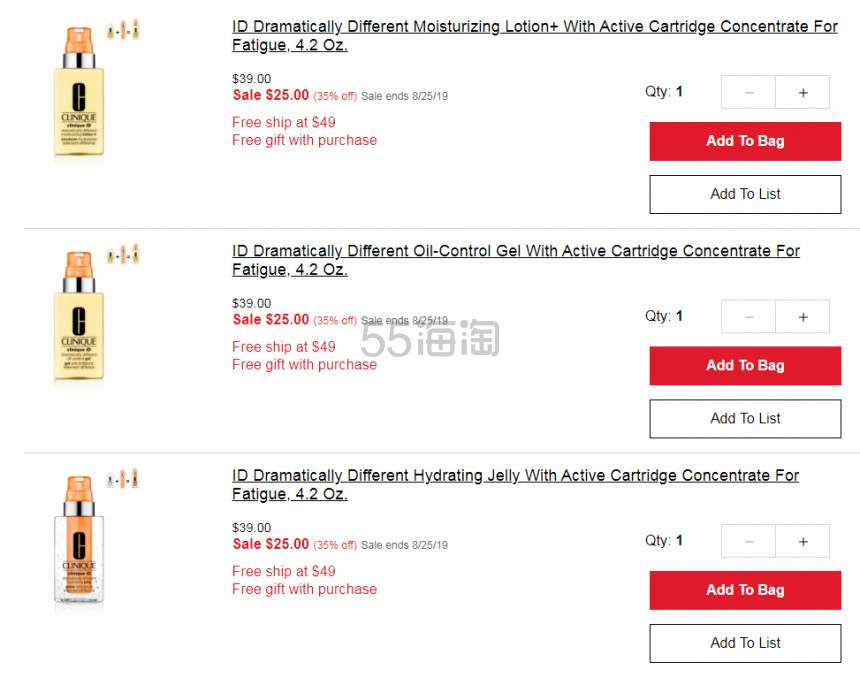Add Moisturizing Lotion+ to list
This screenshot has height=677, width=860.
coord(745,194)
